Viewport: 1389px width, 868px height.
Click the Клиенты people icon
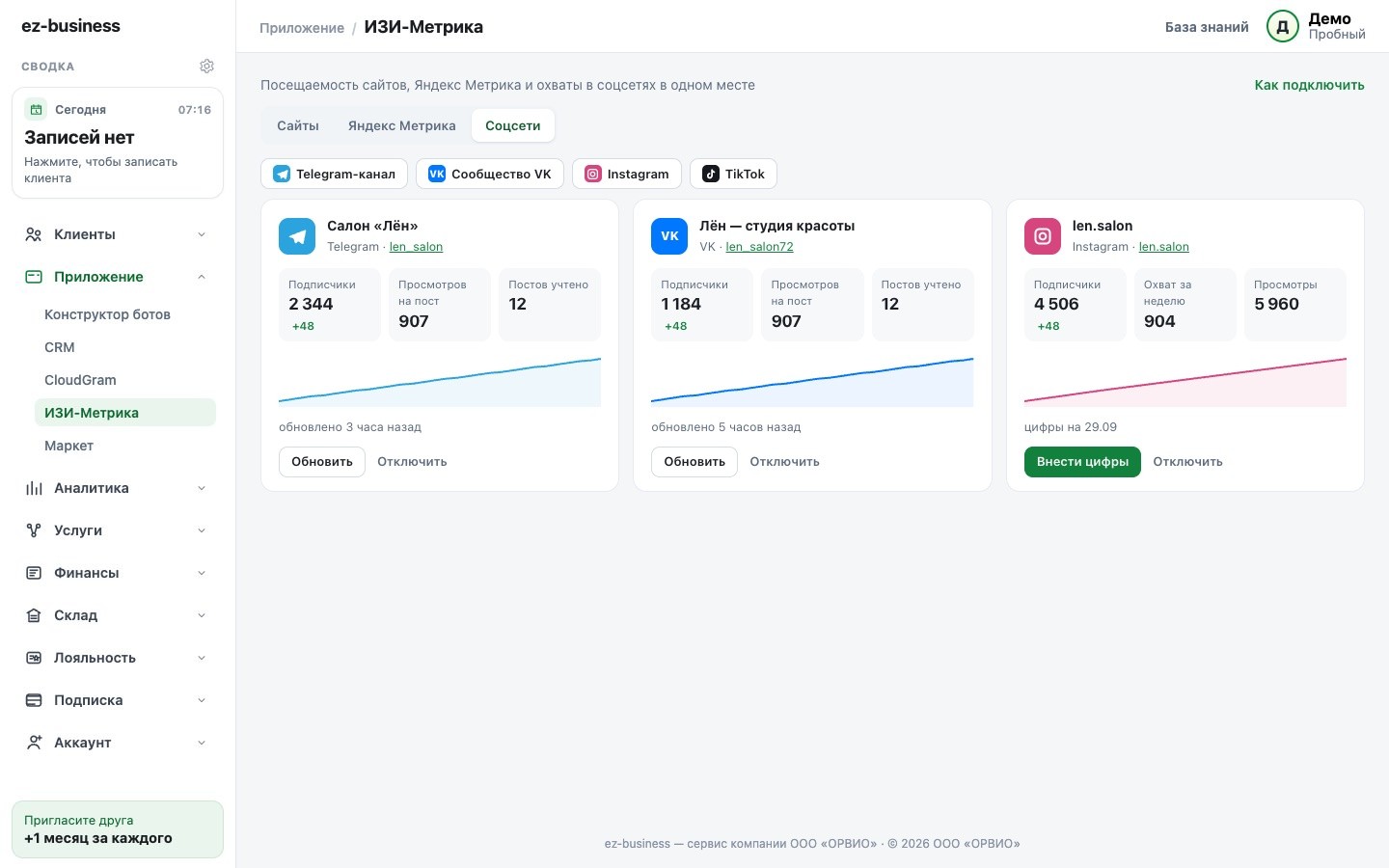click(34, 234)
